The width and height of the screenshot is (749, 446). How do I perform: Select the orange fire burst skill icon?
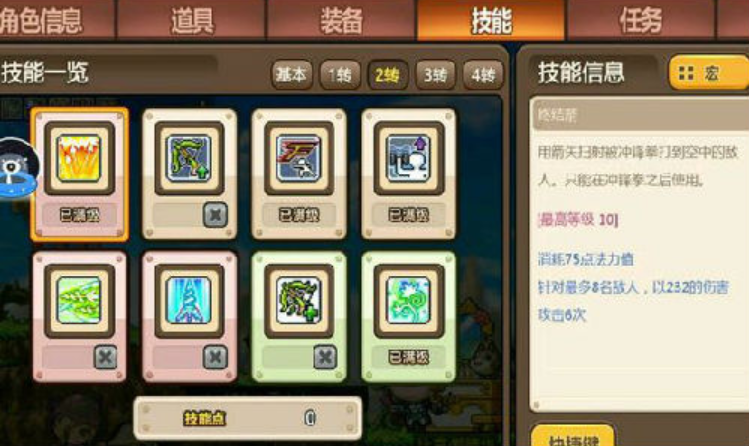pyautogui.click(x=79, y=158)
